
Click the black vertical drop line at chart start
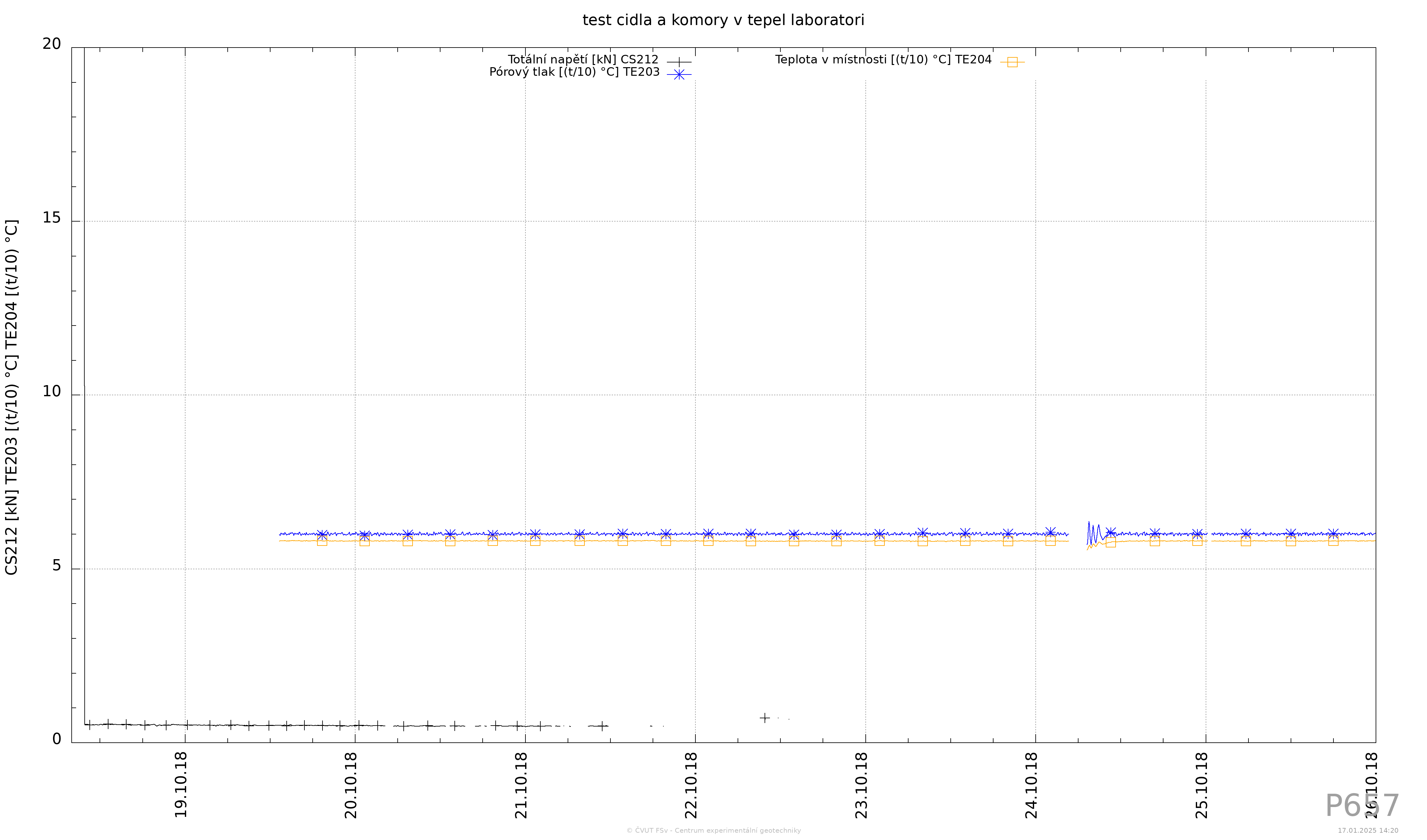coord(84,386)
